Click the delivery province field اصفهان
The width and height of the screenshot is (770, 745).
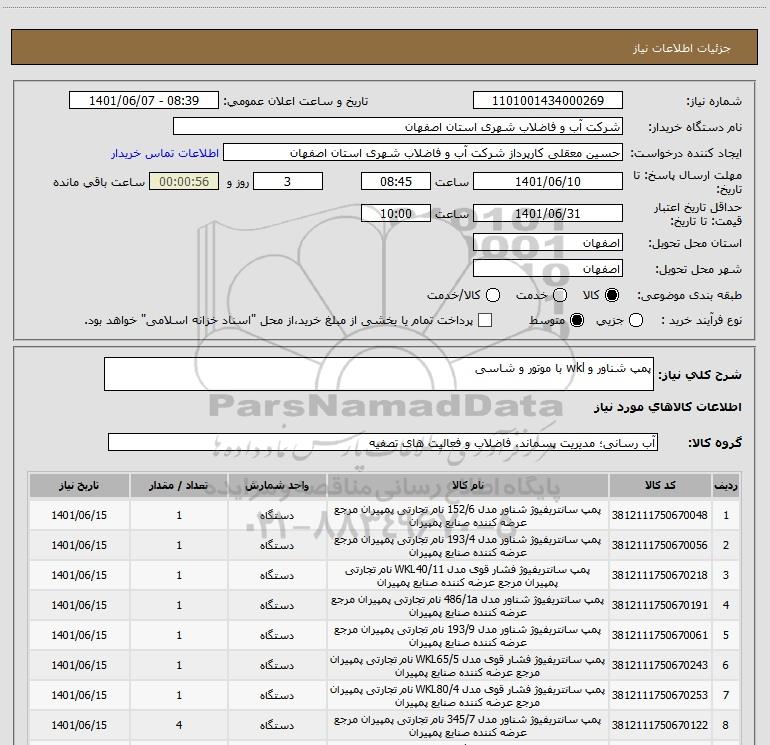pos(548,243)
